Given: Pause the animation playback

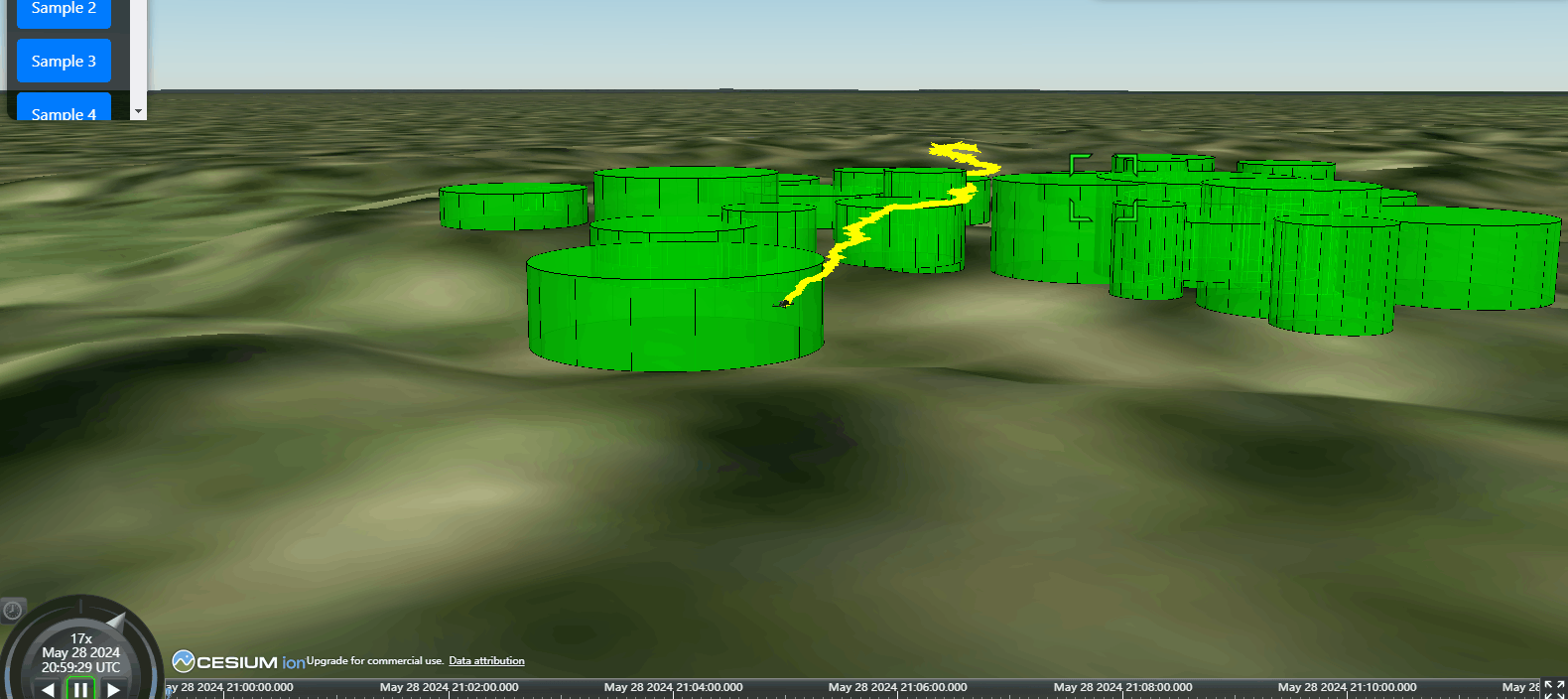Looking at the screenshot, I should (x=80, y=688).
